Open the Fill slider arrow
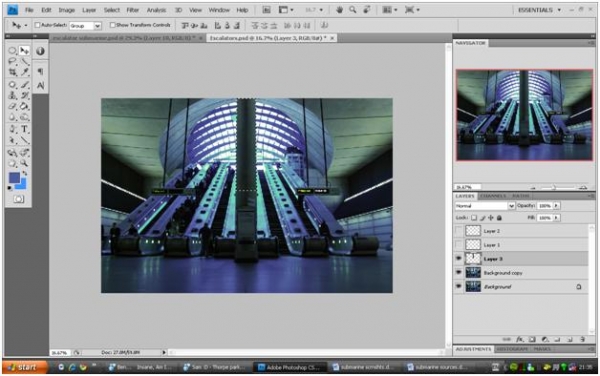 coord(556,218)
